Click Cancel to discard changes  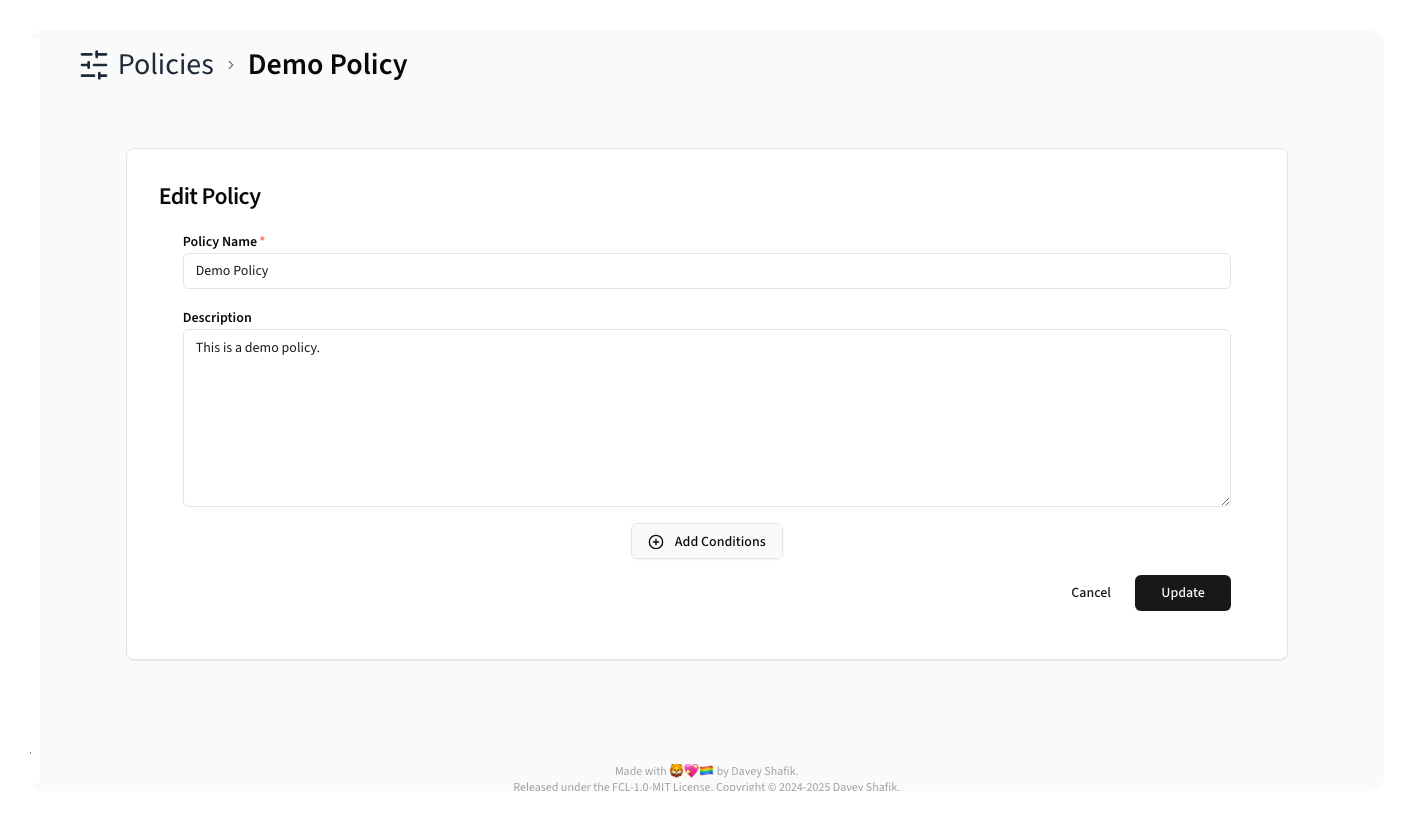(x=1090, y=592)
